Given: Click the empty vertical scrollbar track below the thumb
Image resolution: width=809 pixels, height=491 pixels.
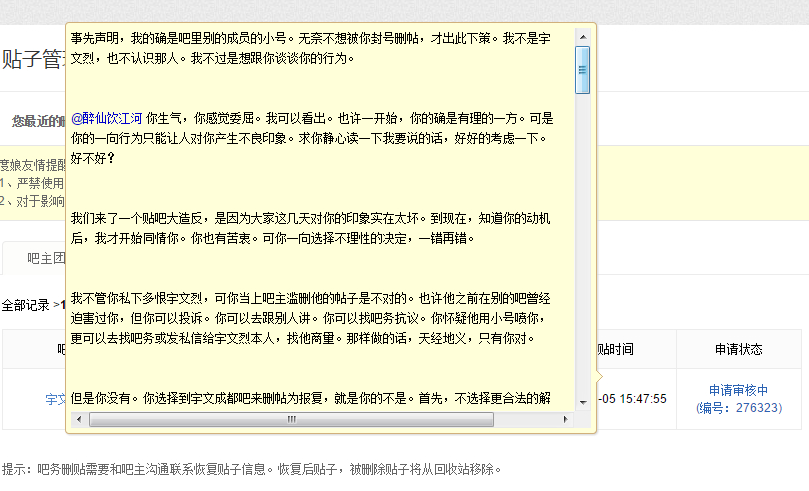Looking at the screenshot, I should coord(583,244).
